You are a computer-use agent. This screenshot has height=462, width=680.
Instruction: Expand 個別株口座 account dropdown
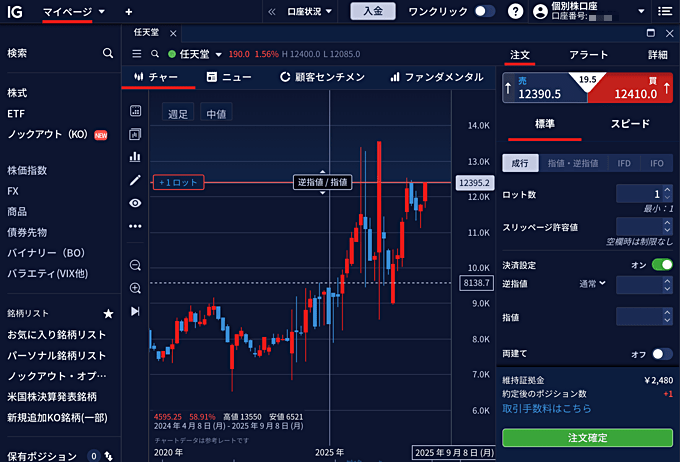(641, 12)
